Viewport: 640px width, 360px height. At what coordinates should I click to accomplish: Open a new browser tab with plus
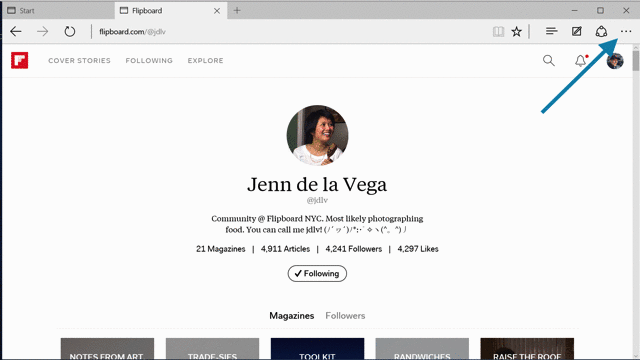[x=237, y=11]
